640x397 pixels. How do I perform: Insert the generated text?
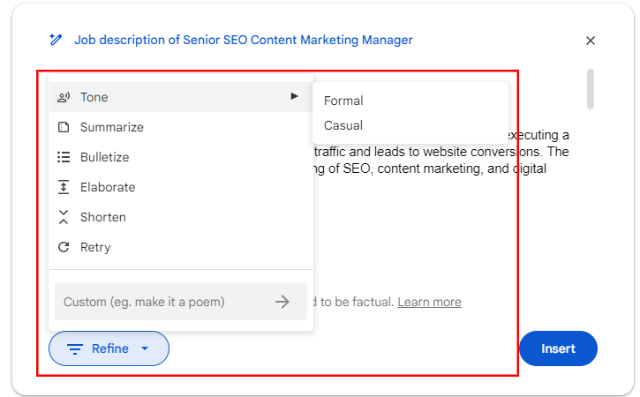click(x=558, y=348)
